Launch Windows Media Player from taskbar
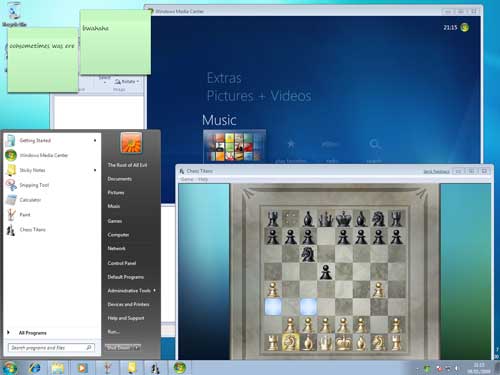Screen dimensions: 500x375 82,368
